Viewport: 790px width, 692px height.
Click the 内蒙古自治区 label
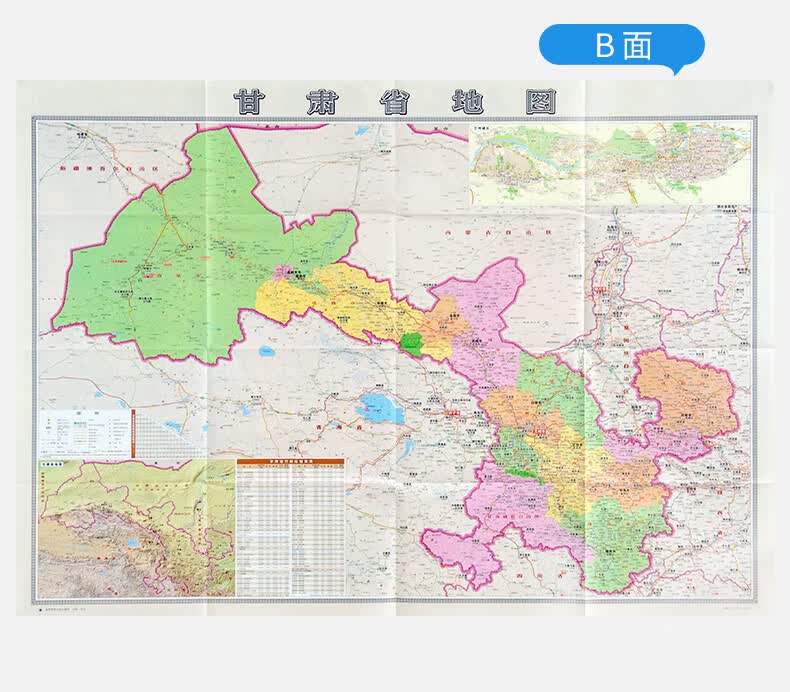pos(498,233)
